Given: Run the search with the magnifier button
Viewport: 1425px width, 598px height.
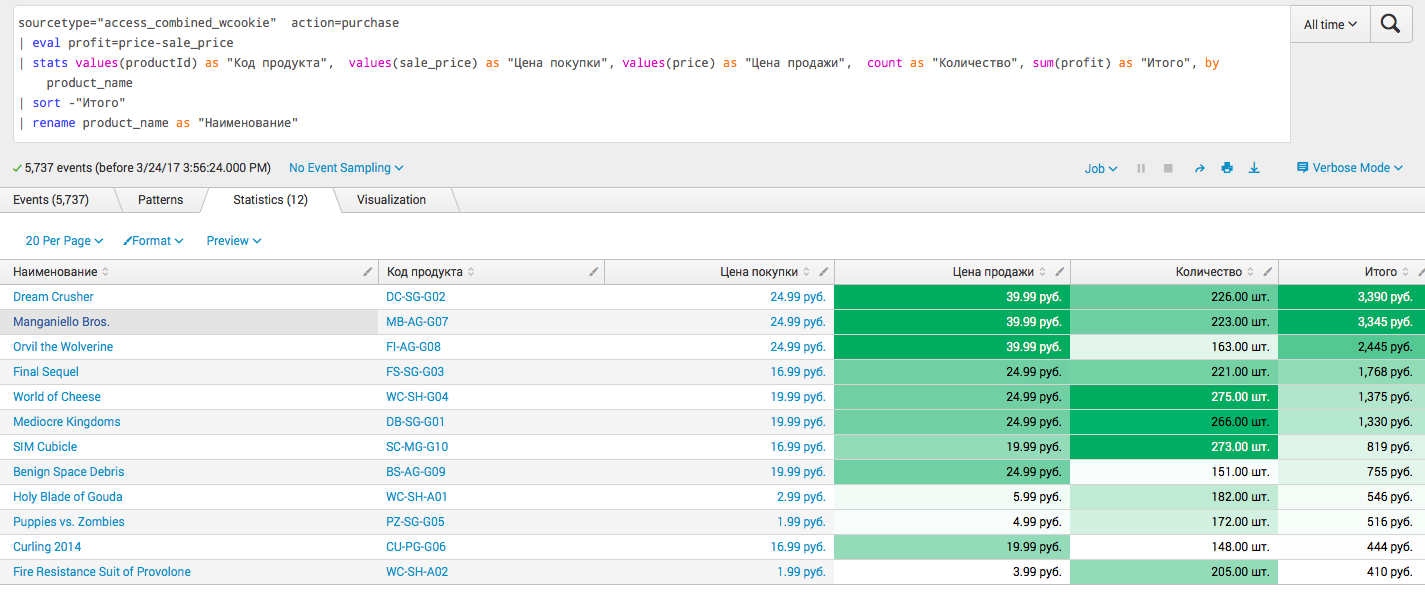Looking at the screenshot, I should point(1391,24).
